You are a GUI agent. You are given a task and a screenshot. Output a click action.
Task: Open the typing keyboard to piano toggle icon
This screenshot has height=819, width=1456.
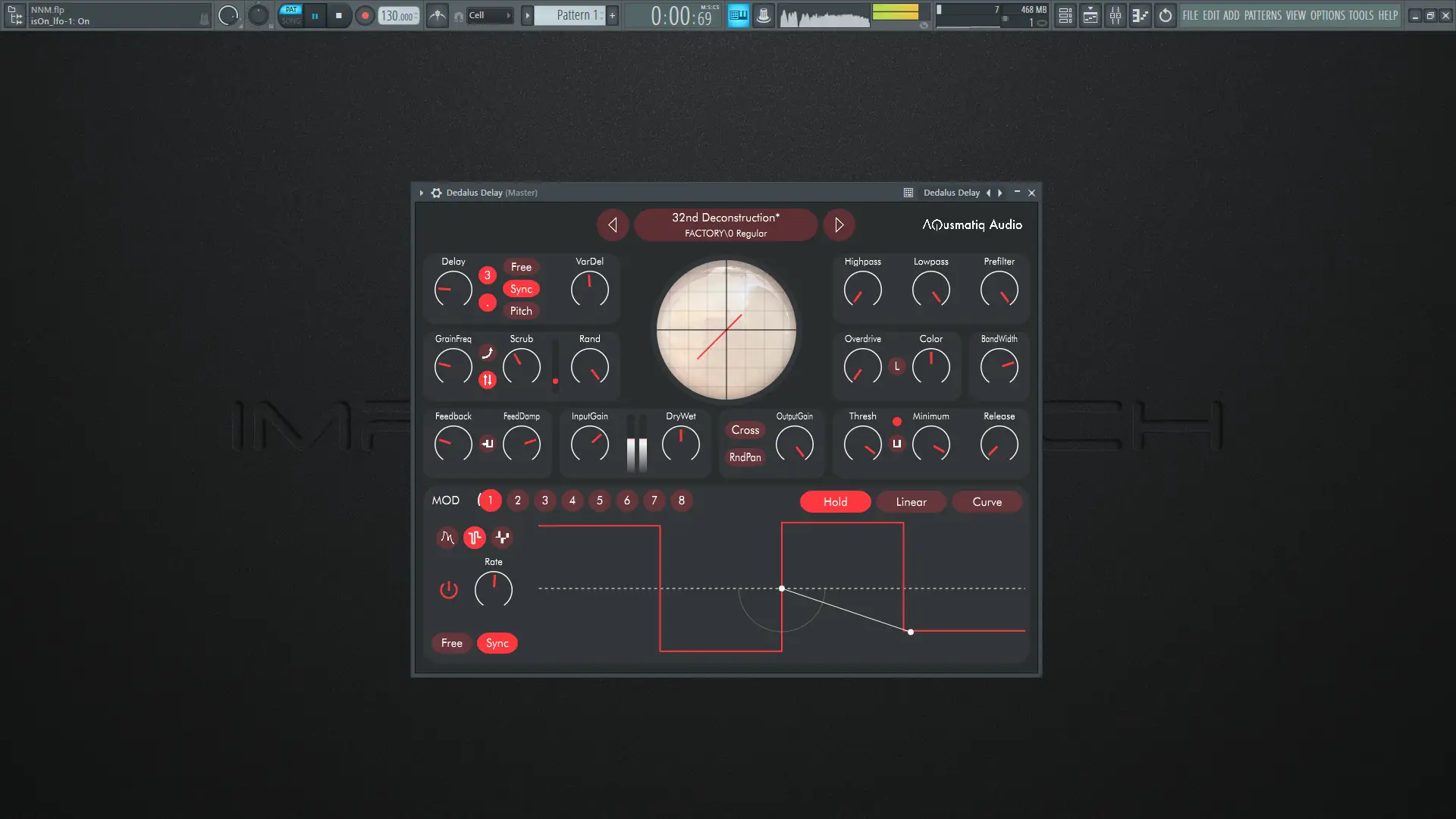pyautogui.click(x=737, y=15)
